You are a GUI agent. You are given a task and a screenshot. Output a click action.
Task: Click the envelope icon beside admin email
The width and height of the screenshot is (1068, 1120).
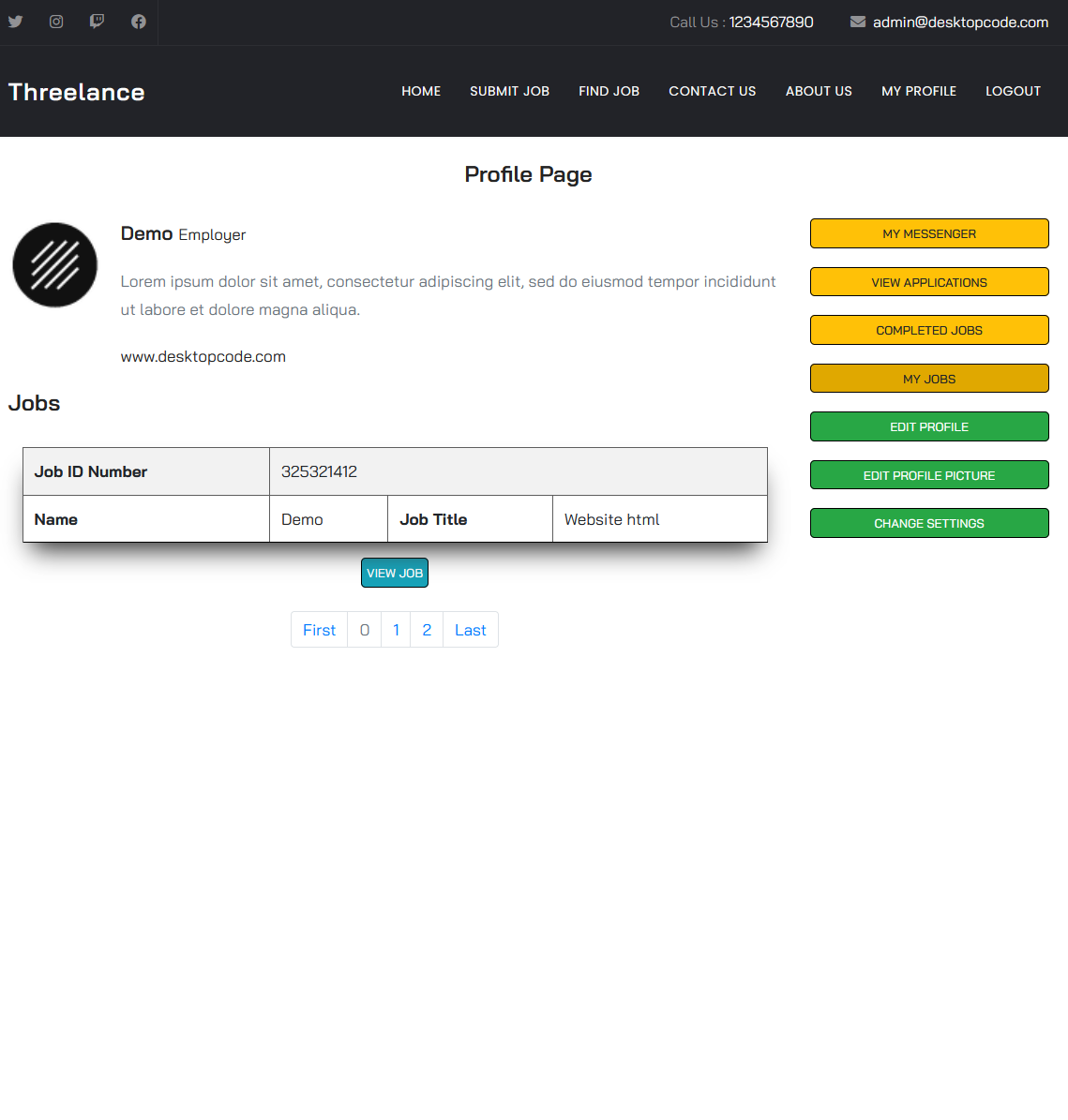(857, 22)
